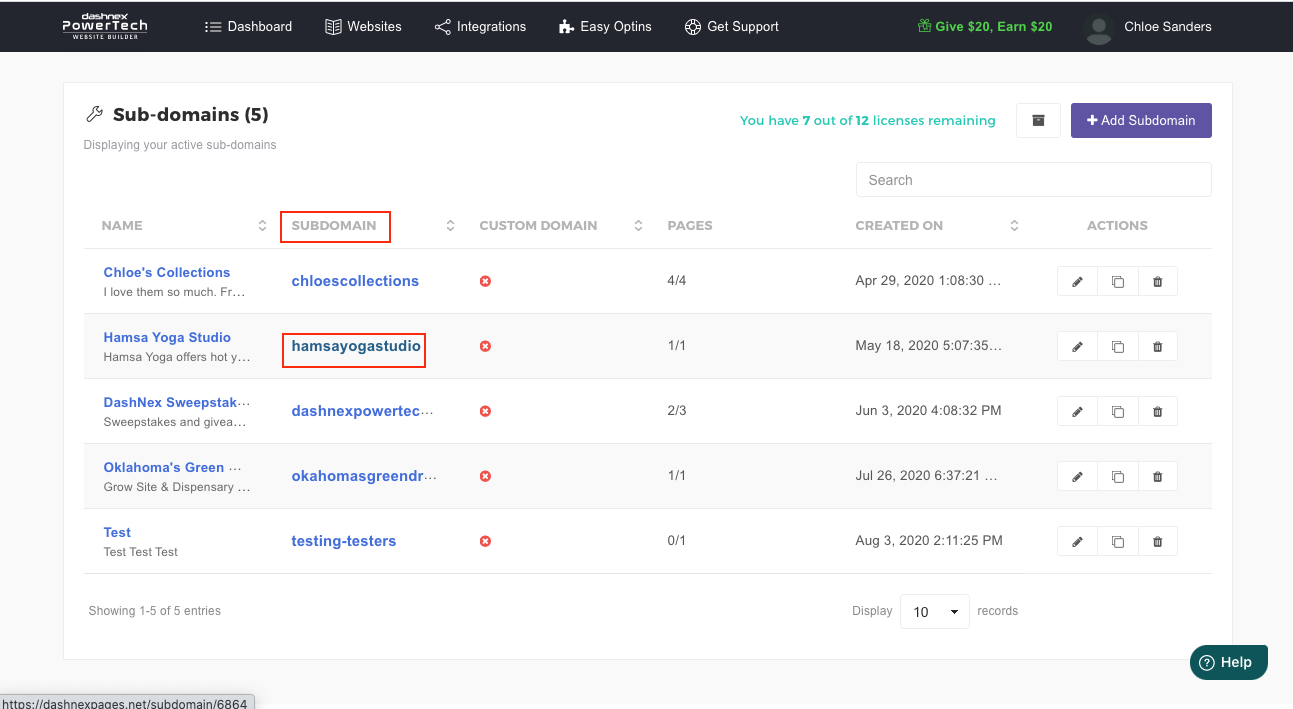
Task: Duplicate the Chloe's Collections subdomain
Action: [x=1117, y=282]
